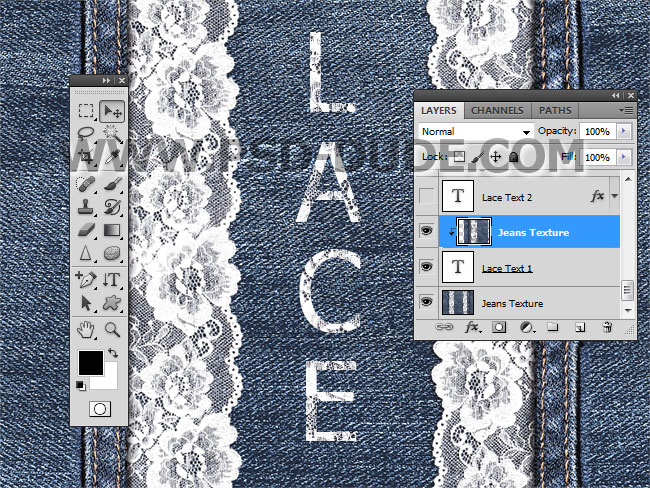Open the Normal blend mode dropdown
The height and width of the screenshot is (488, 650).
[476, 132]
